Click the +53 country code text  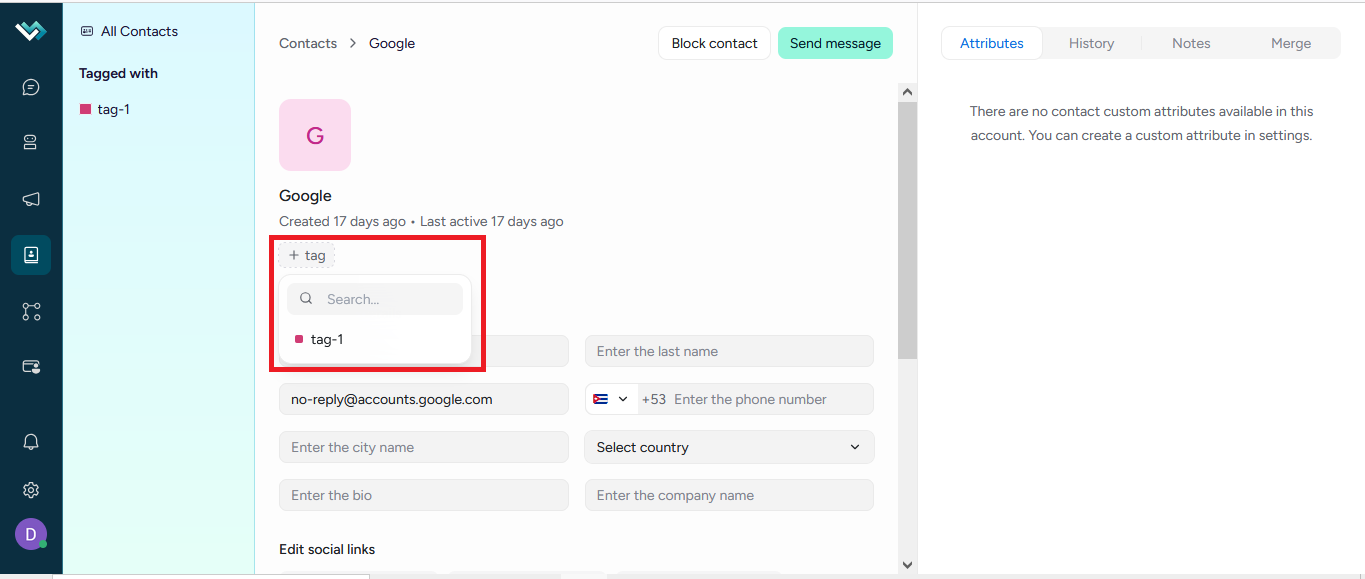[654, 399]
